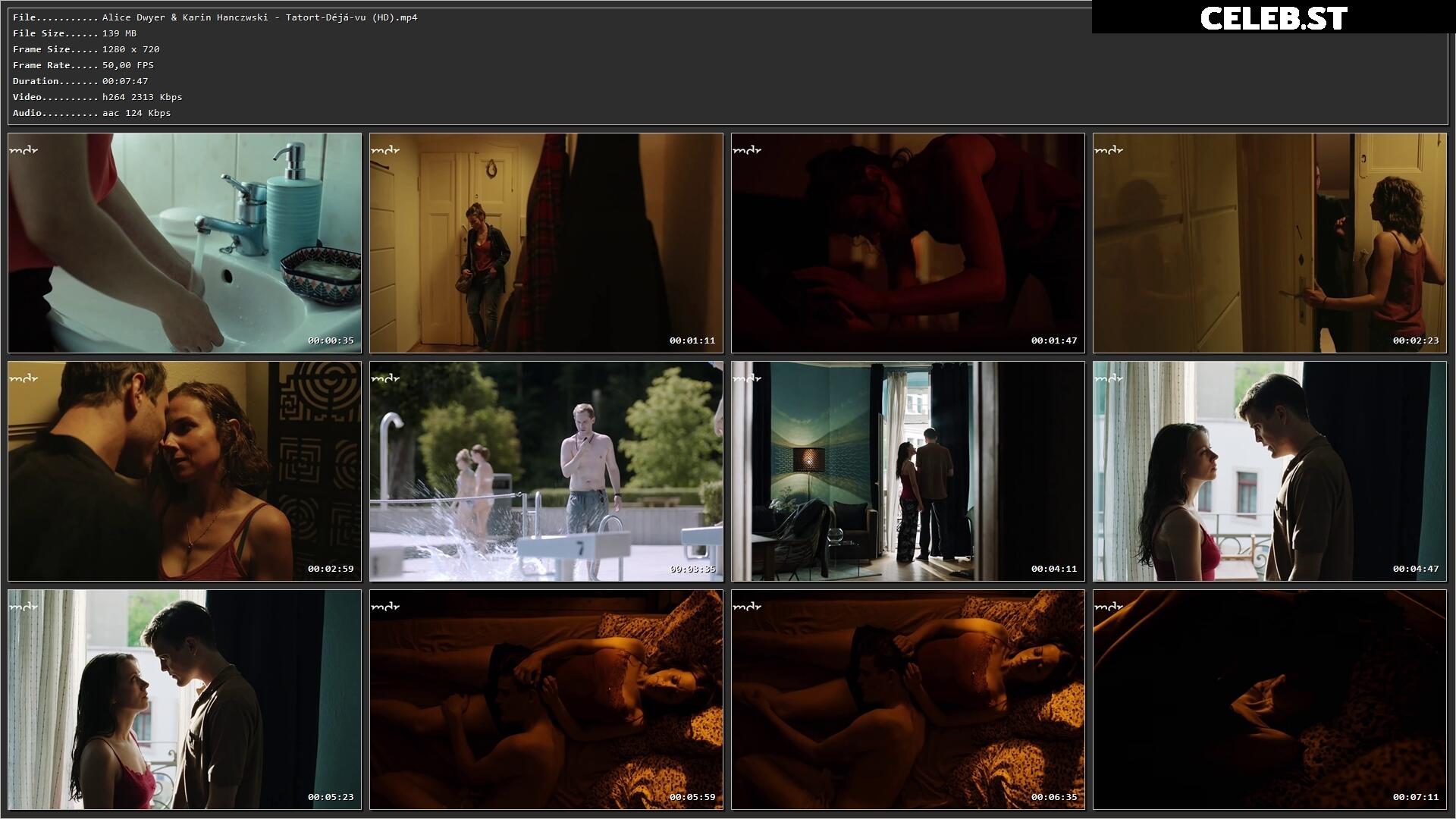Click the mdr logo in the sink frame
This screenshot has height=819, width=1456.
(x=24, y=150)
